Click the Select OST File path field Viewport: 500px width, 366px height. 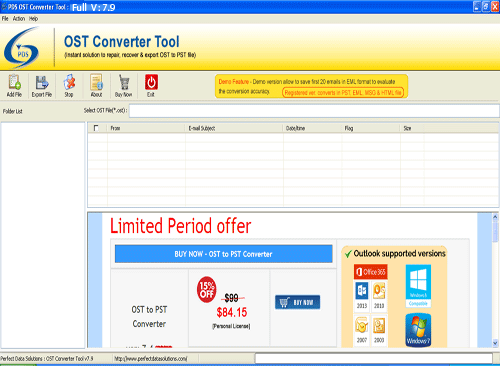[x=314, y=111]
